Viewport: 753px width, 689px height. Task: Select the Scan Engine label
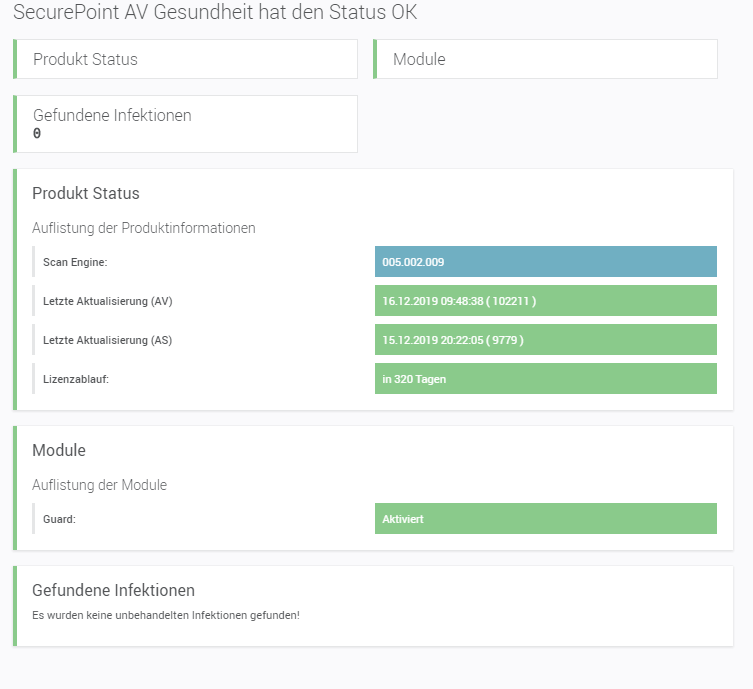point(75,262)
